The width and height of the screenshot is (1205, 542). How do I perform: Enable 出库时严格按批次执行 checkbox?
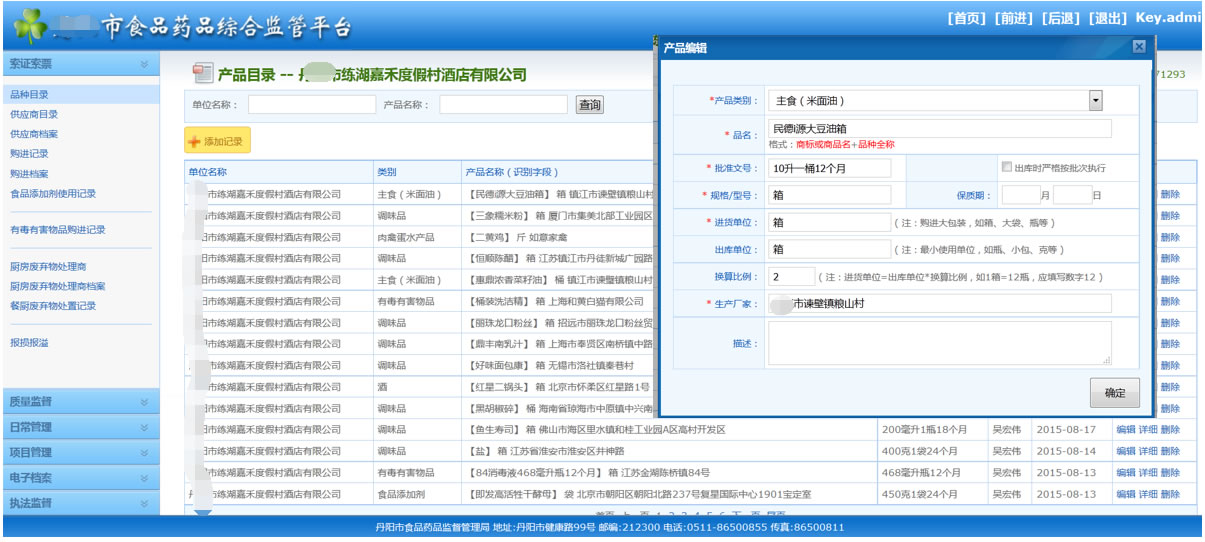coord(1006,167)
